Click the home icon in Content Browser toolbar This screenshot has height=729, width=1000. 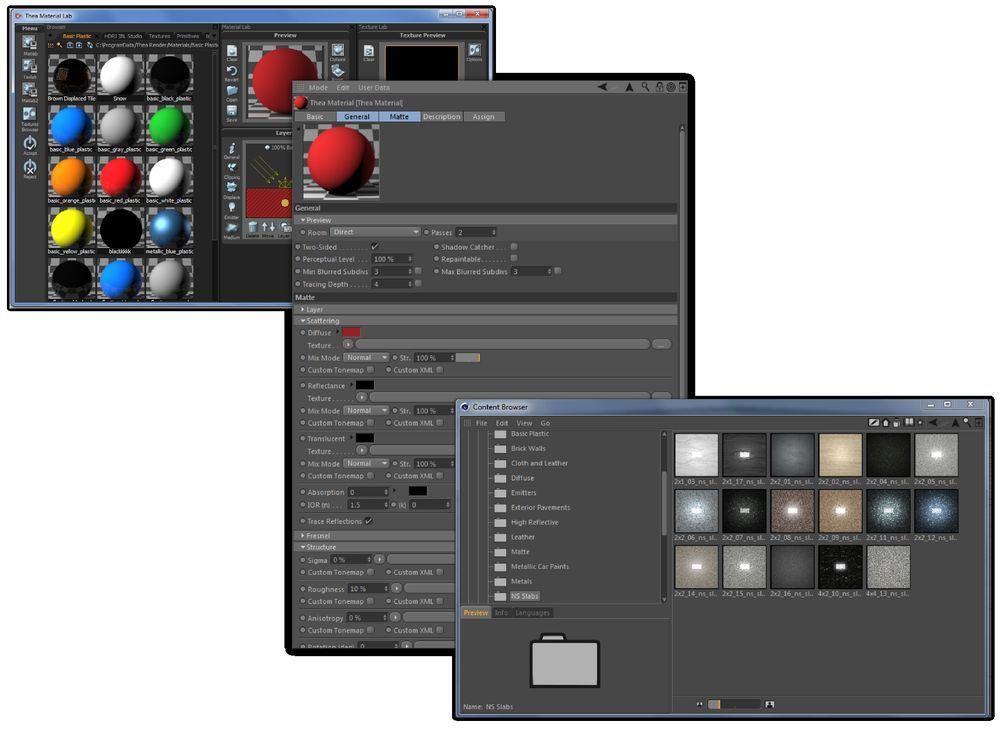pos(885,422)
